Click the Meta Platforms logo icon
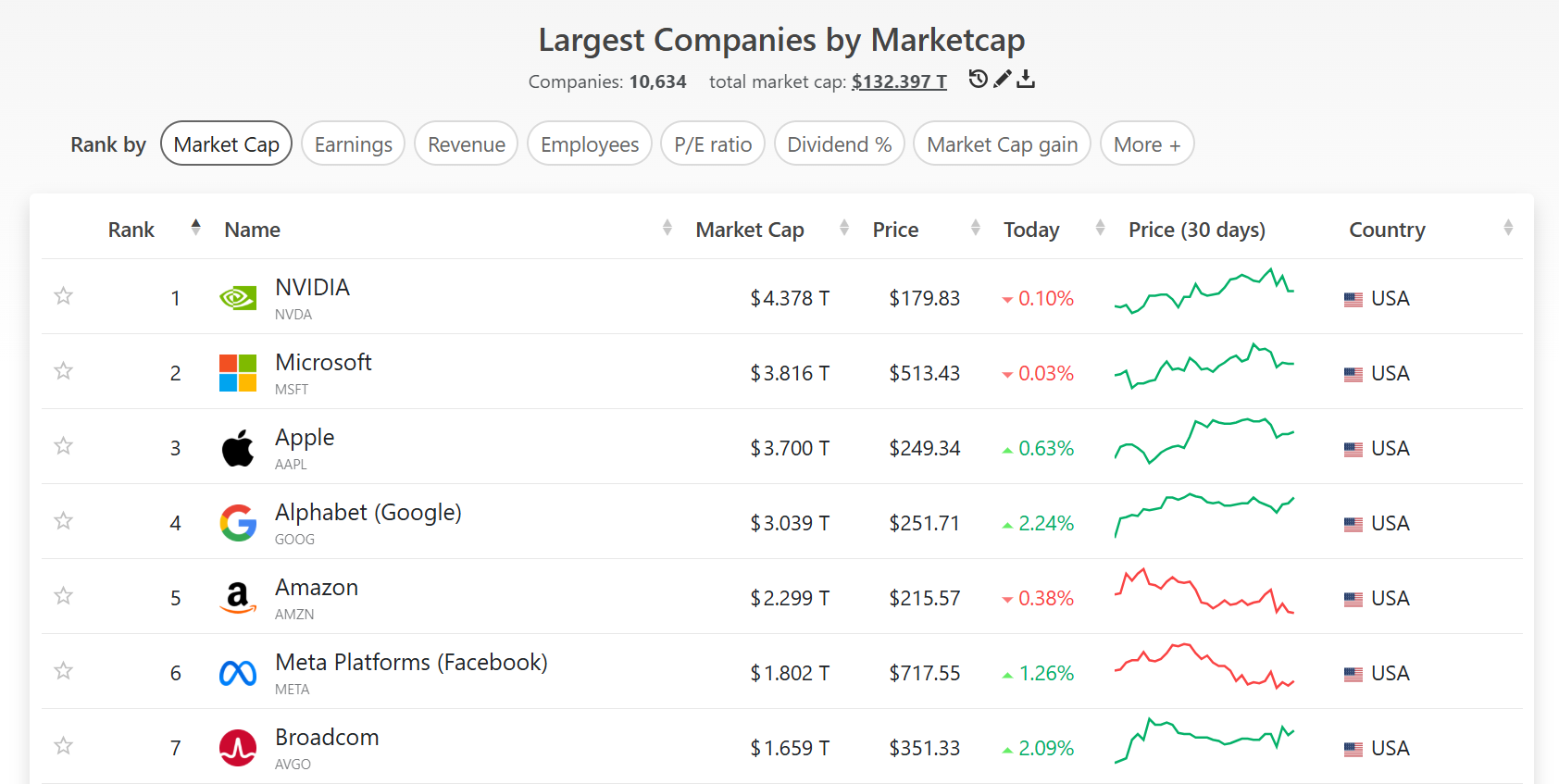Image resolution: width=1559 pixels, height=784 pixels. pos(238,673)
